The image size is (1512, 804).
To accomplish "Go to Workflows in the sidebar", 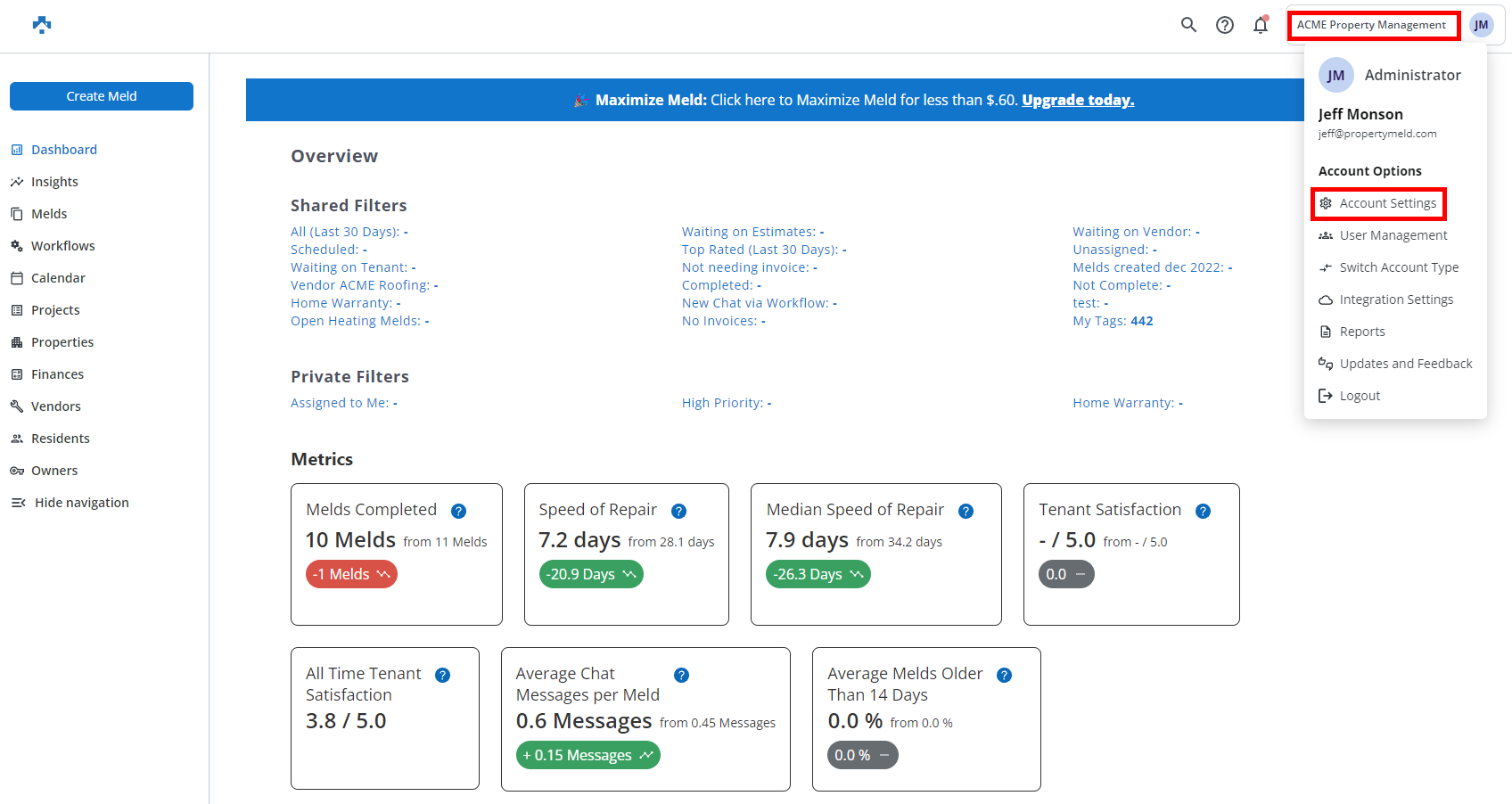I will tap(62, 246).
